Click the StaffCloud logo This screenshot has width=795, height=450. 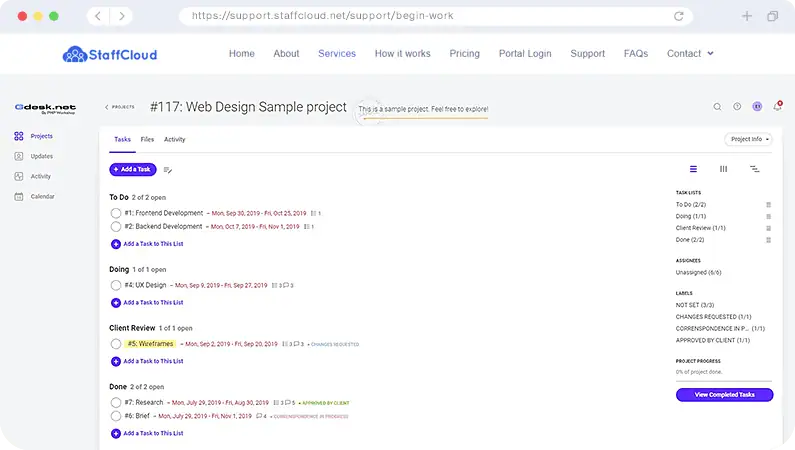110,54
